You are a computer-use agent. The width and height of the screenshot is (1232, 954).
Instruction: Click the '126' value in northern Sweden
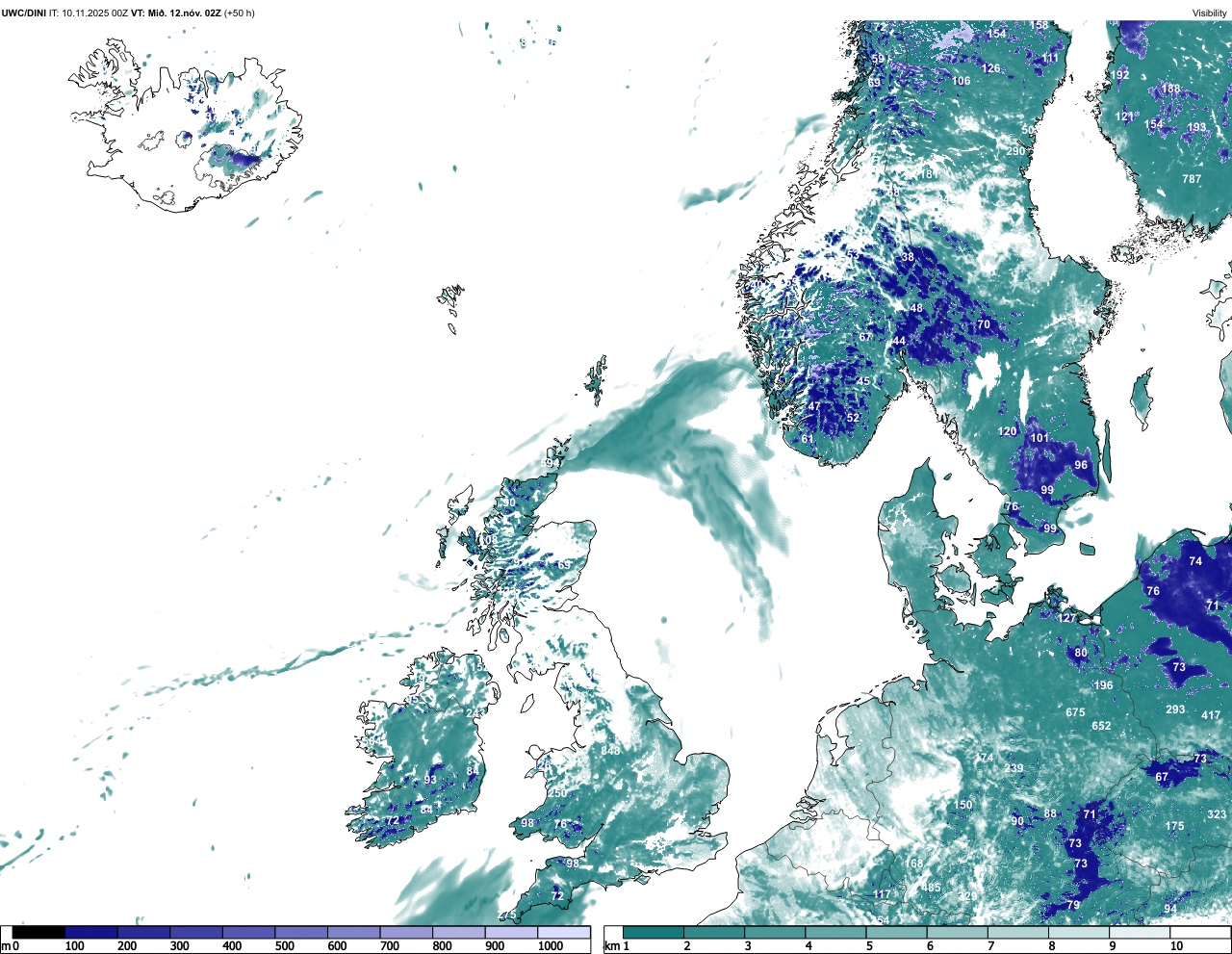[990, 68]
